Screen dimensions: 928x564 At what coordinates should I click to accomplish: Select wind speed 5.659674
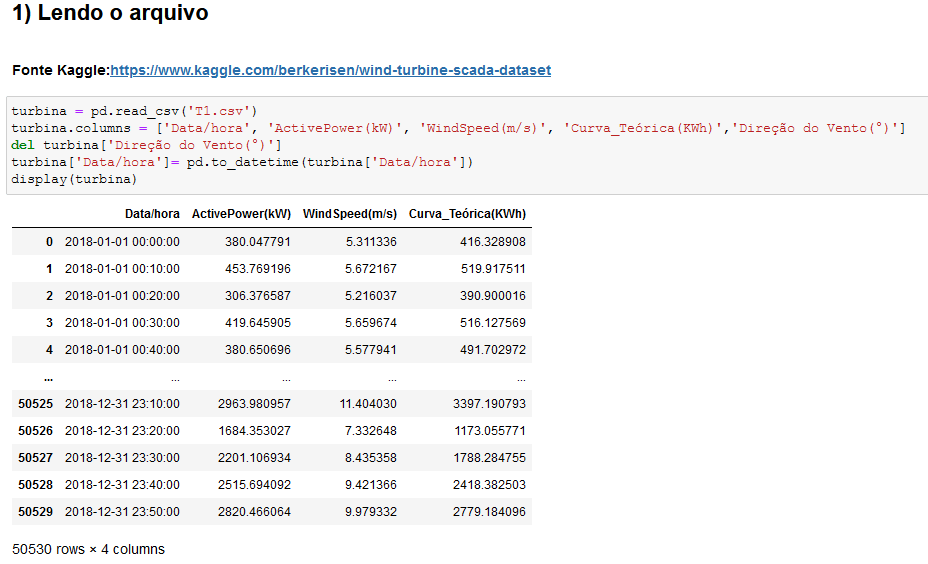point(371,323)
